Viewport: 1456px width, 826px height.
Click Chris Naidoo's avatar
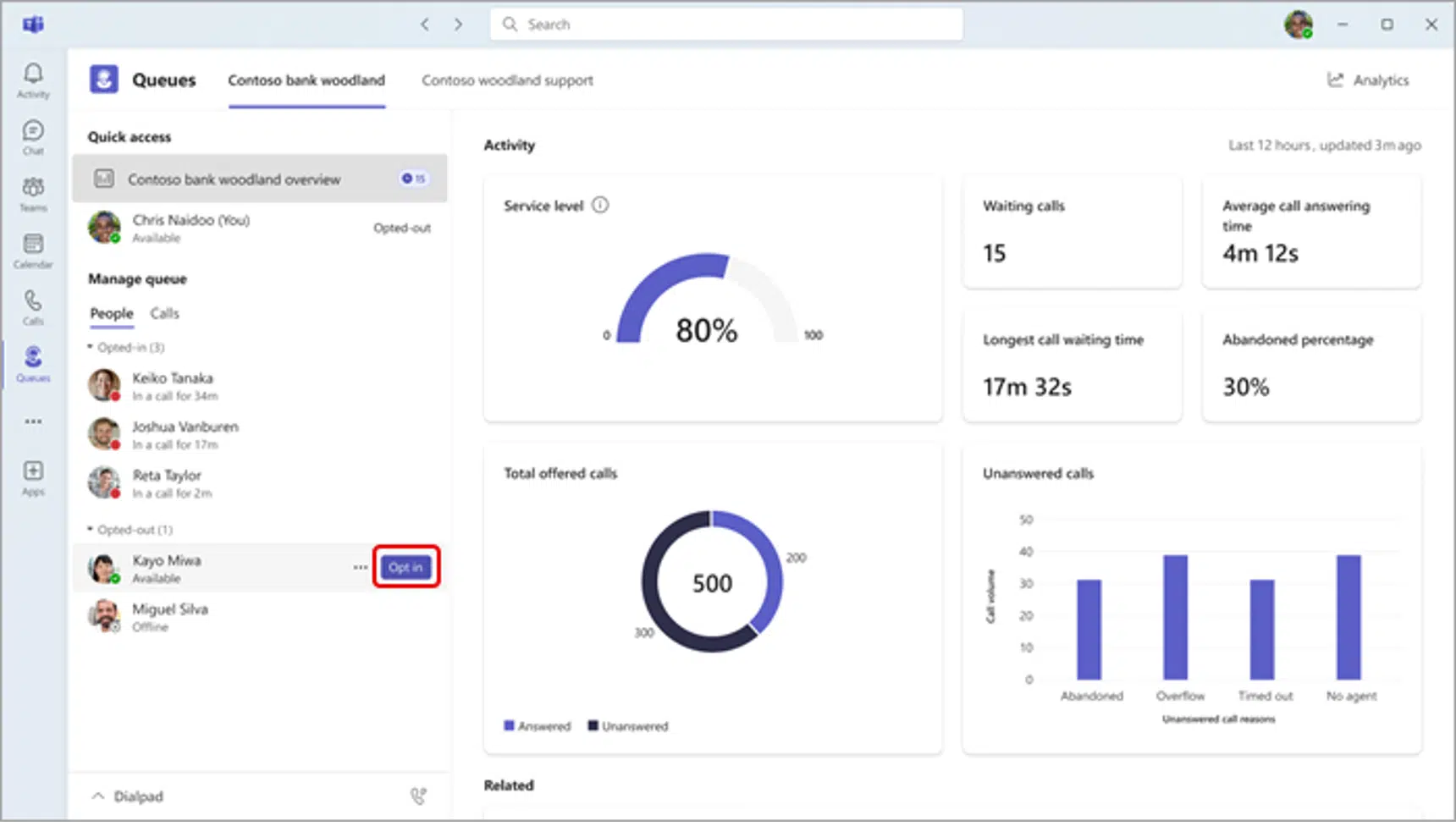pos(104,227)
